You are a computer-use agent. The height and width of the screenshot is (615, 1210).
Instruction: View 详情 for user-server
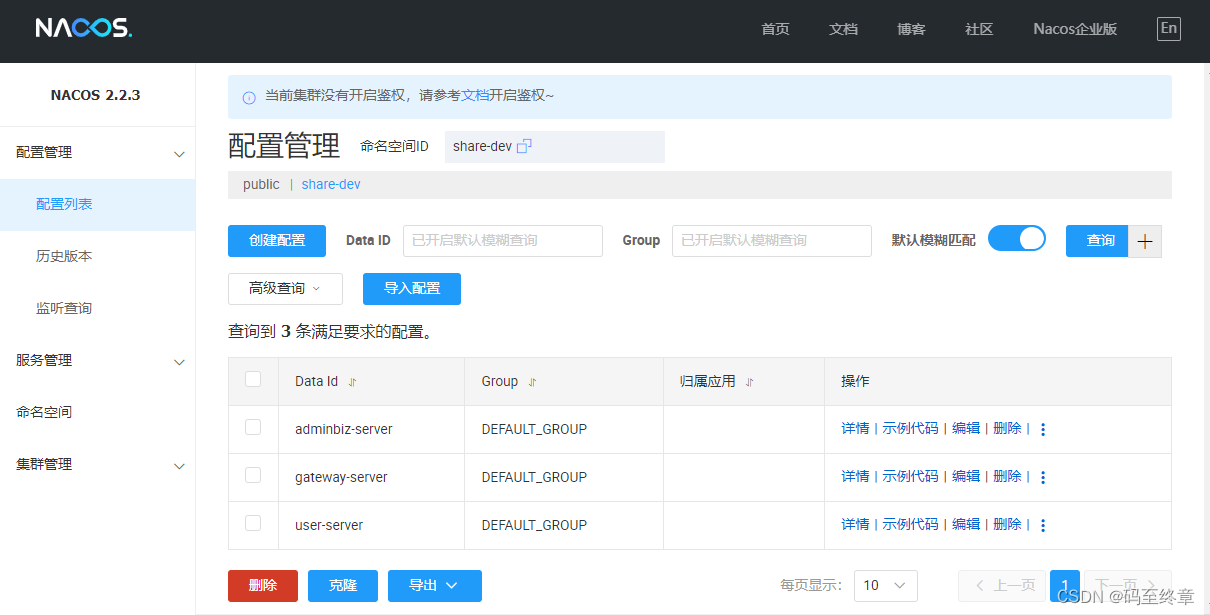(x=855, y=524)
